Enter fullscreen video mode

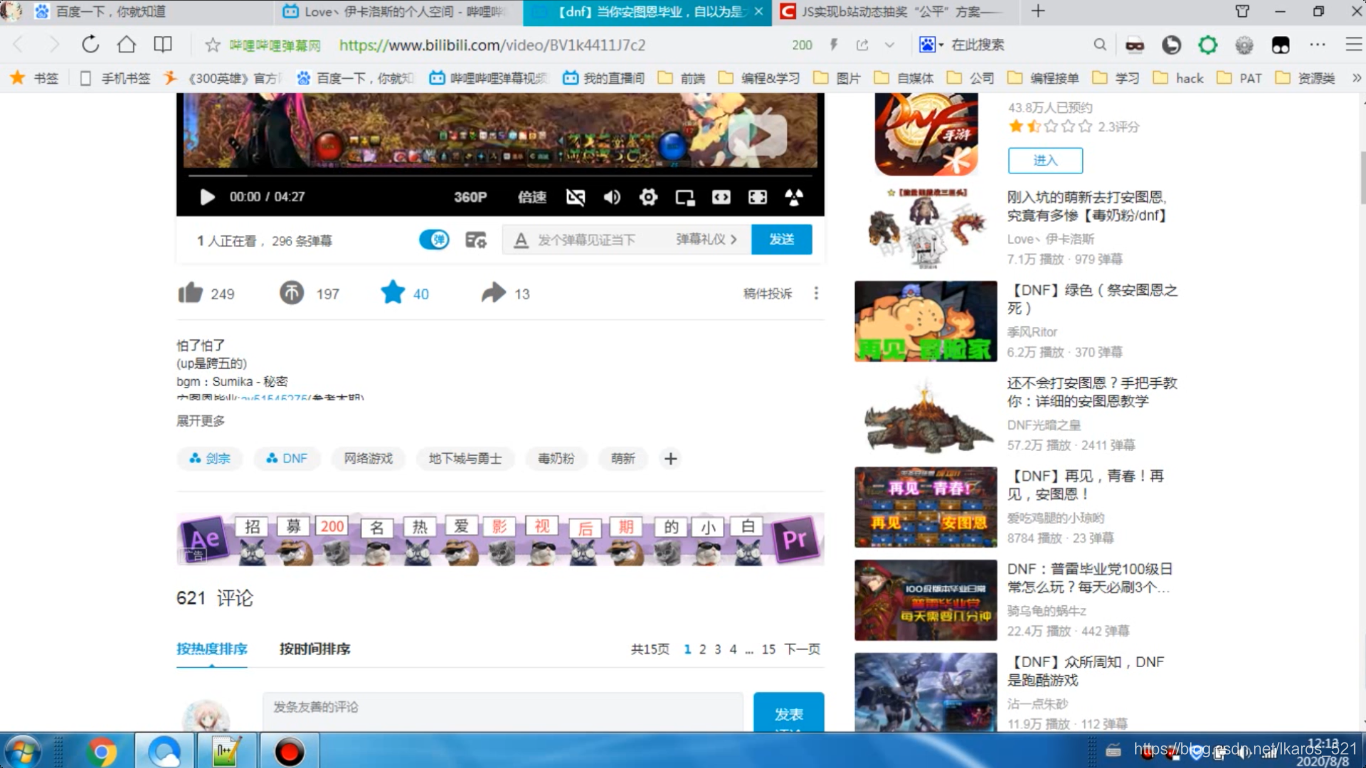tap(757, 197)
